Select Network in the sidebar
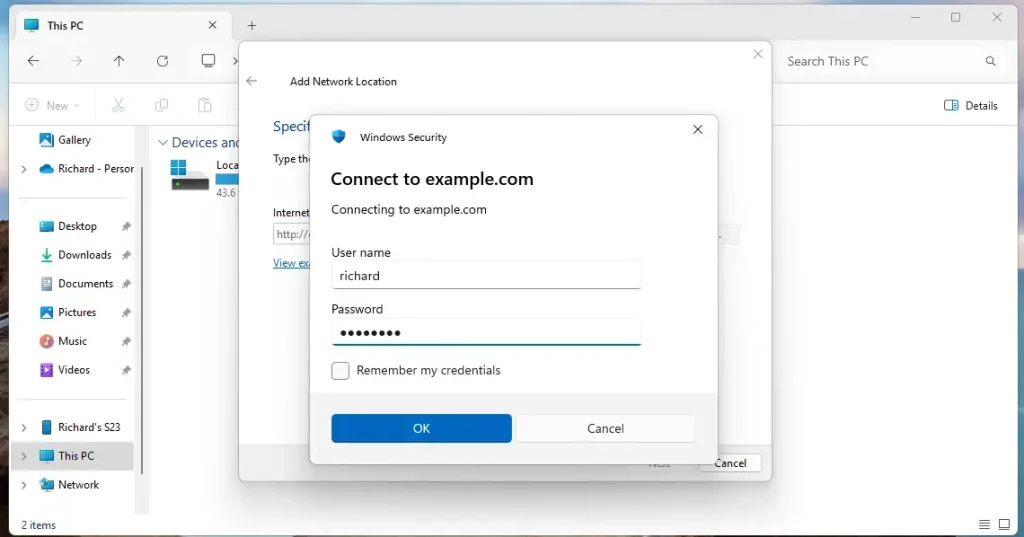Viewport: 1024px width, 537px height. click(x=78, y=485)
